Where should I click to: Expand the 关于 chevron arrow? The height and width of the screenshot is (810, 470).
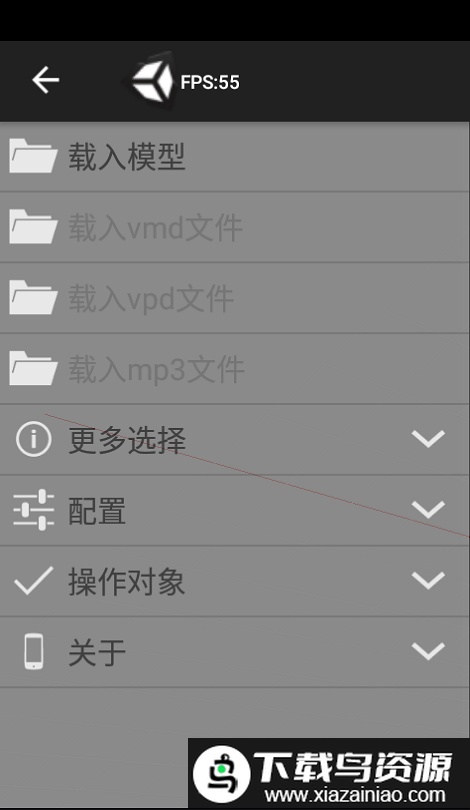[428, 651]
